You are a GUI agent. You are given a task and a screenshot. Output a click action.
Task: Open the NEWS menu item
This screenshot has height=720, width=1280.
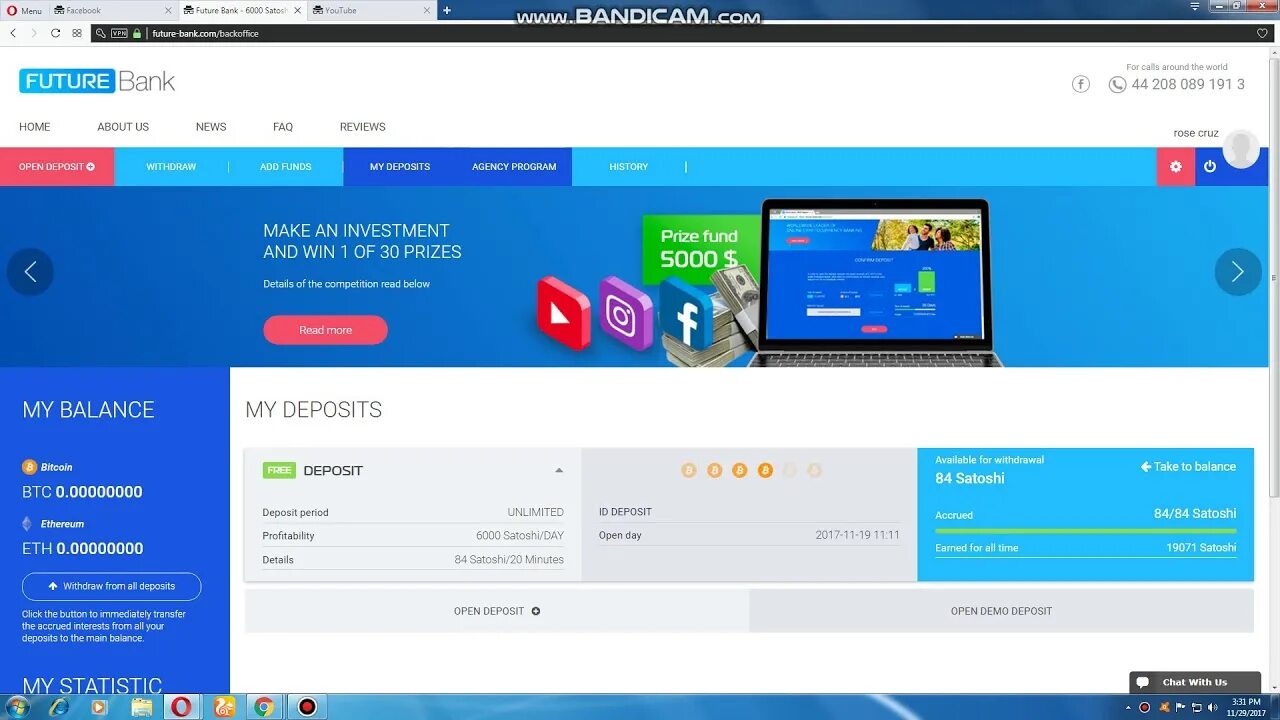[211, 127]
